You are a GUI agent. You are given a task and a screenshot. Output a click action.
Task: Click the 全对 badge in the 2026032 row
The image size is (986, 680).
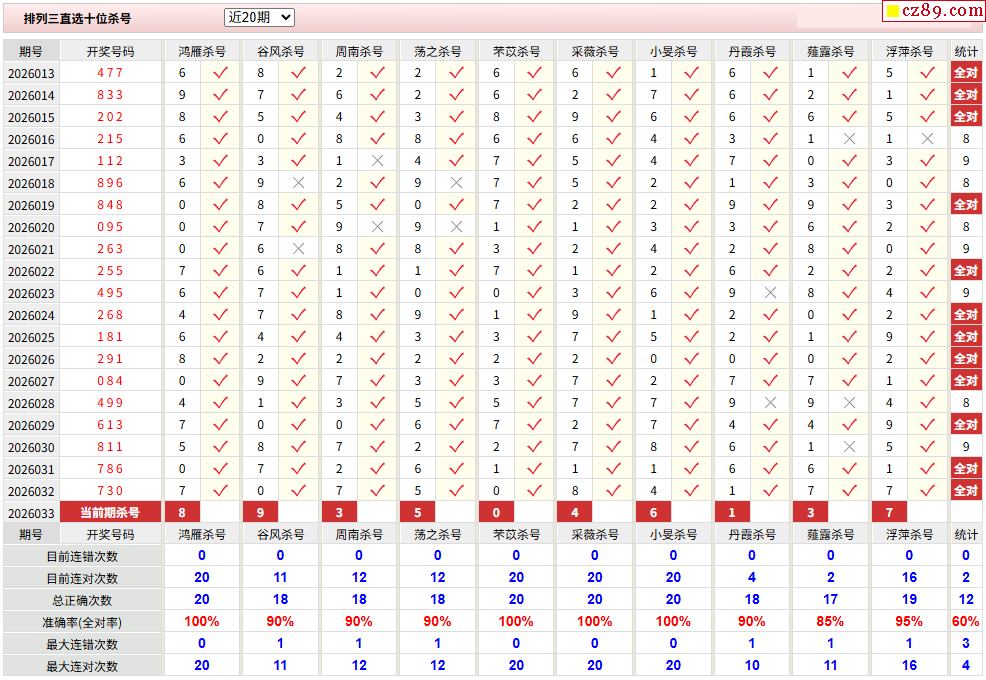(x=965, y=491)
